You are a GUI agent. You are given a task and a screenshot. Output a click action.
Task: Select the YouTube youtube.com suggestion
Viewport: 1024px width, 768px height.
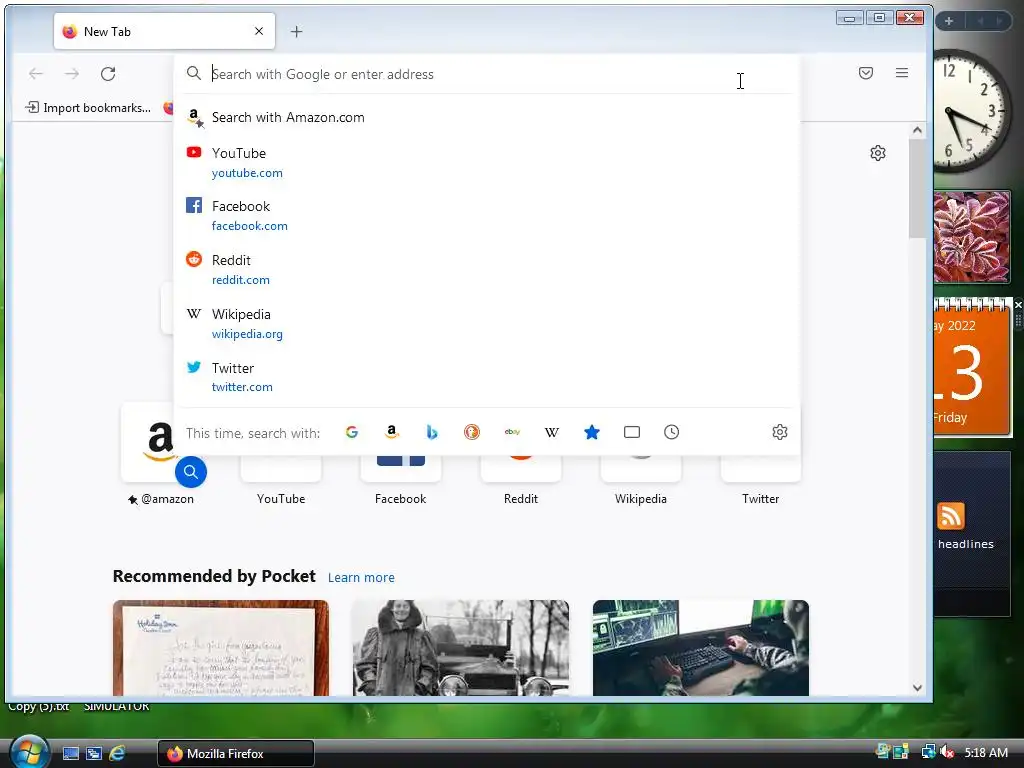(x=487, y=163)
